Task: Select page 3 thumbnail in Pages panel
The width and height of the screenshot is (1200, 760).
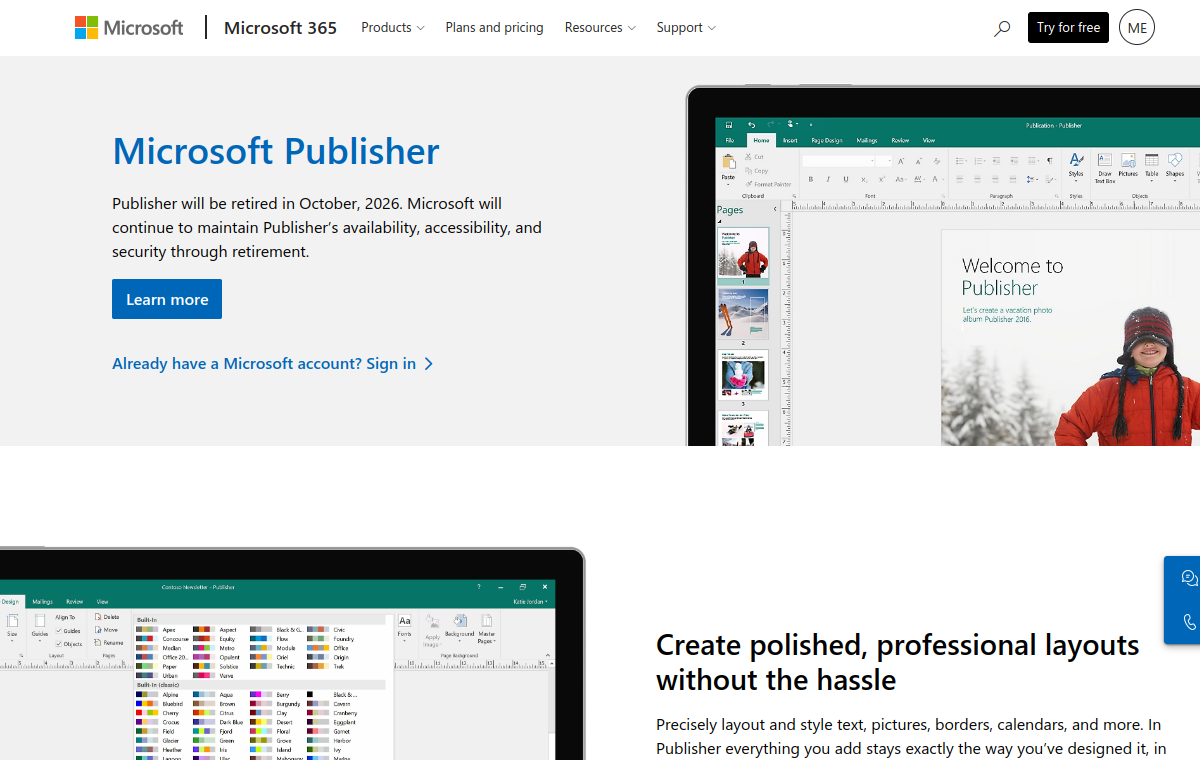Action: (x=743, y=374)
